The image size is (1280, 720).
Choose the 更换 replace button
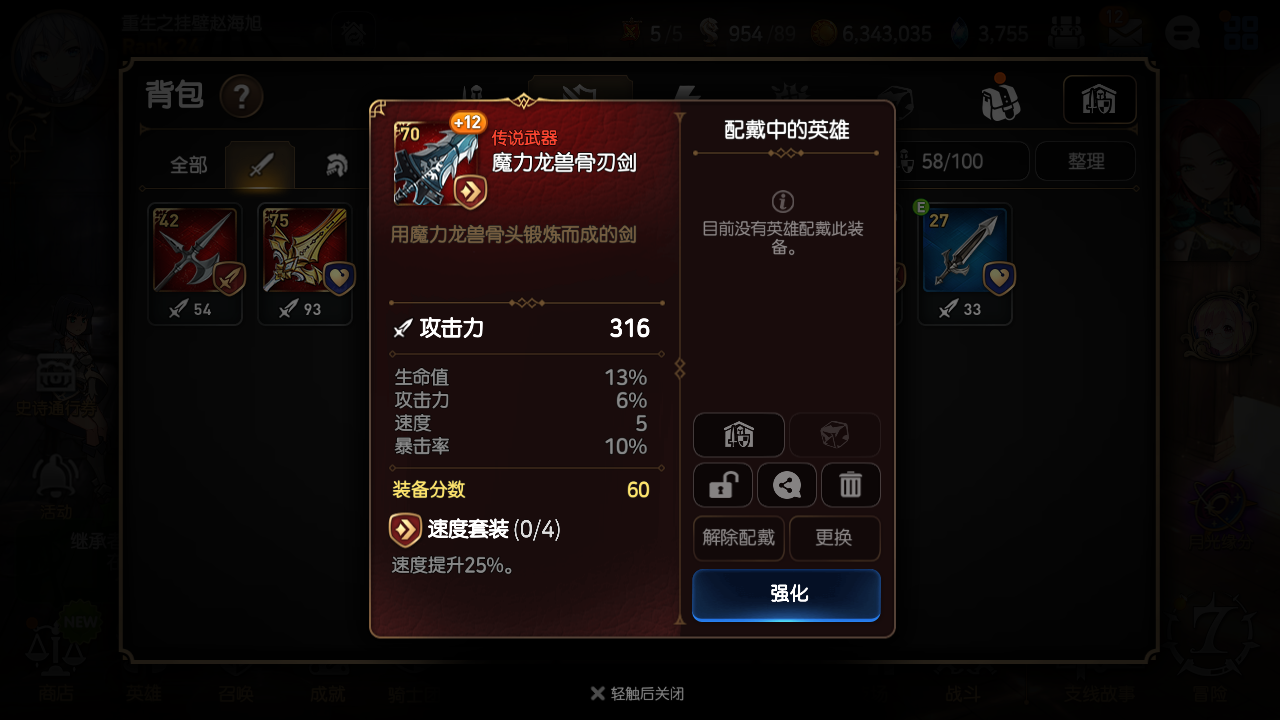point(835,538)
